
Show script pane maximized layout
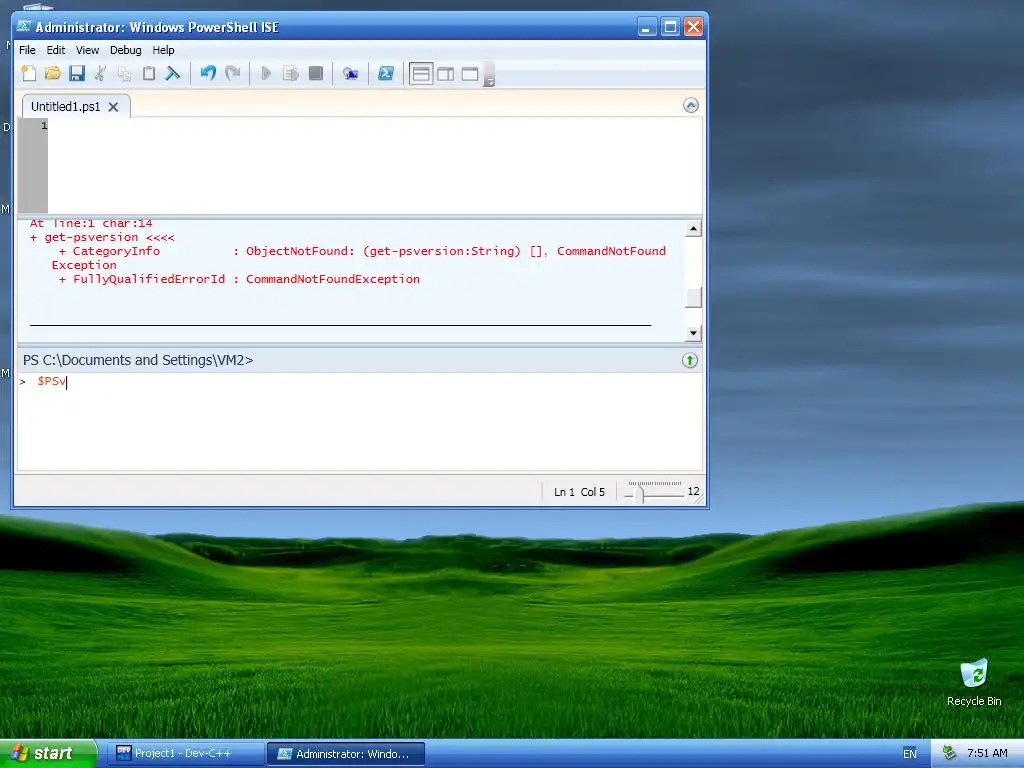[x=470, y=74]
